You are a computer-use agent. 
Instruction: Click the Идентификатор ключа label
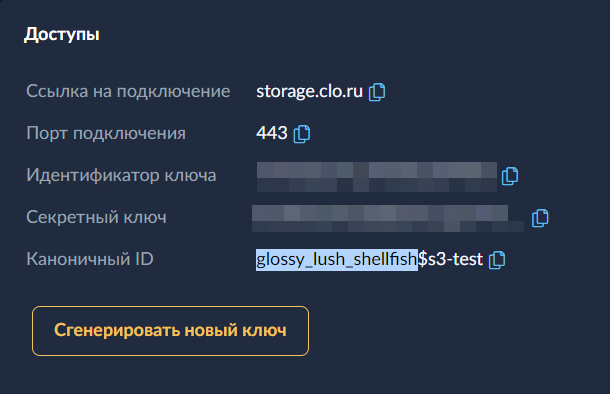point(121,175)
